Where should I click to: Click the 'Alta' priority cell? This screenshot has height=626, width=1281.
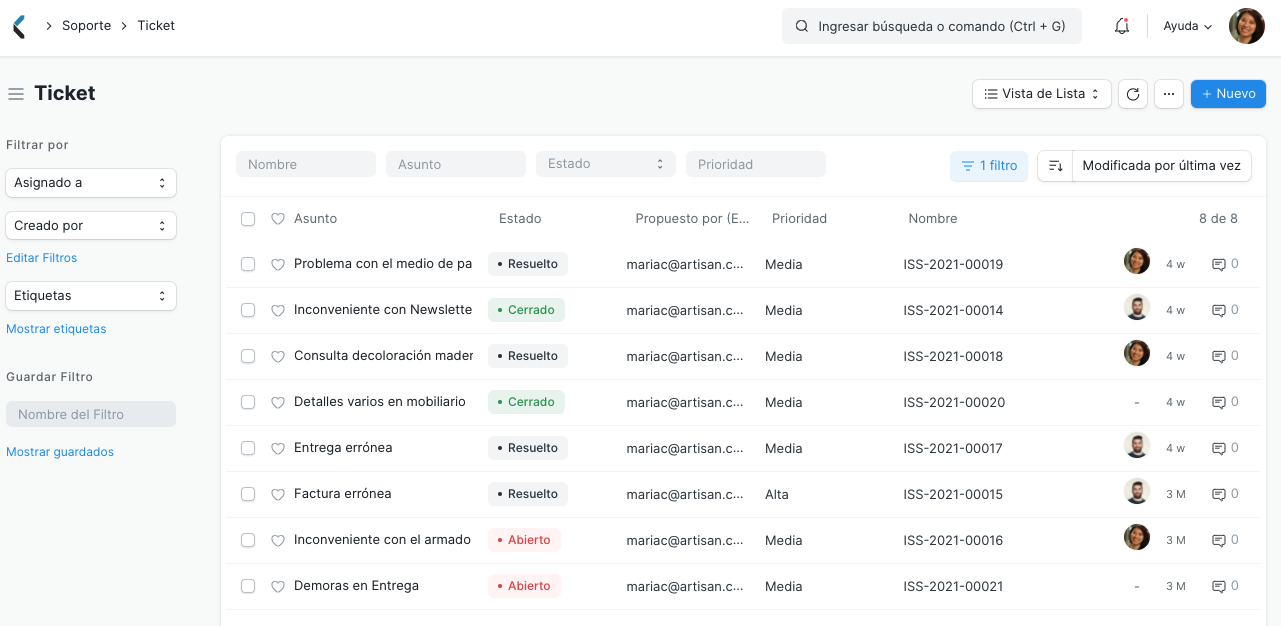point(777,495)
